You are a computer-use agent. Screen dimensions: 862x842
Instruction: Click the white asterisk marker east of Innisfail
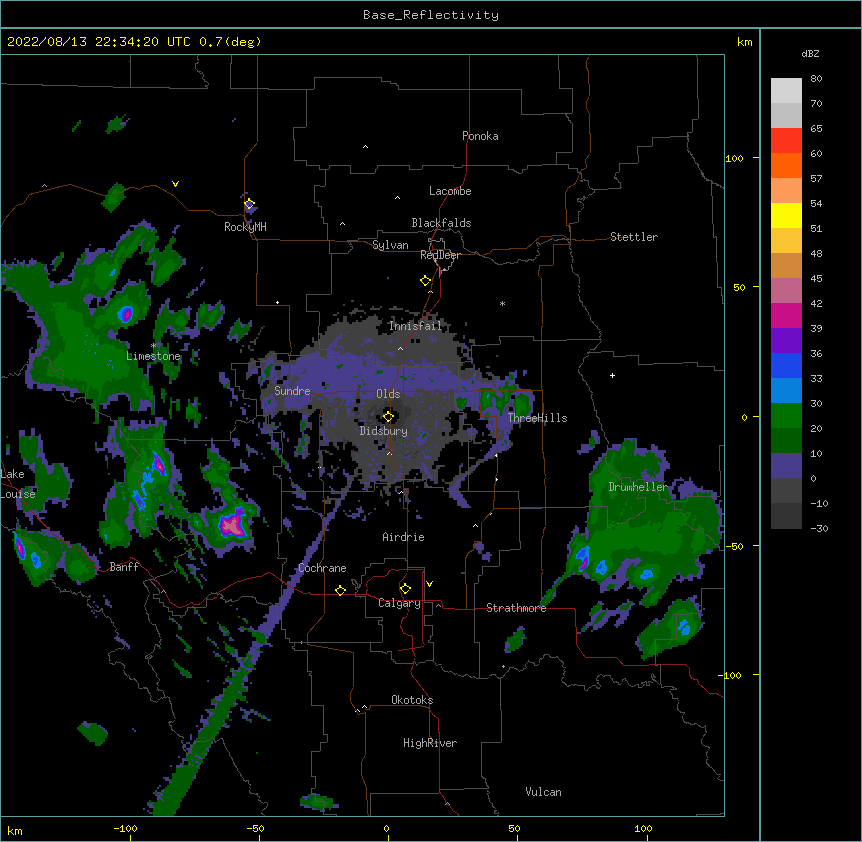pos(502,303)
